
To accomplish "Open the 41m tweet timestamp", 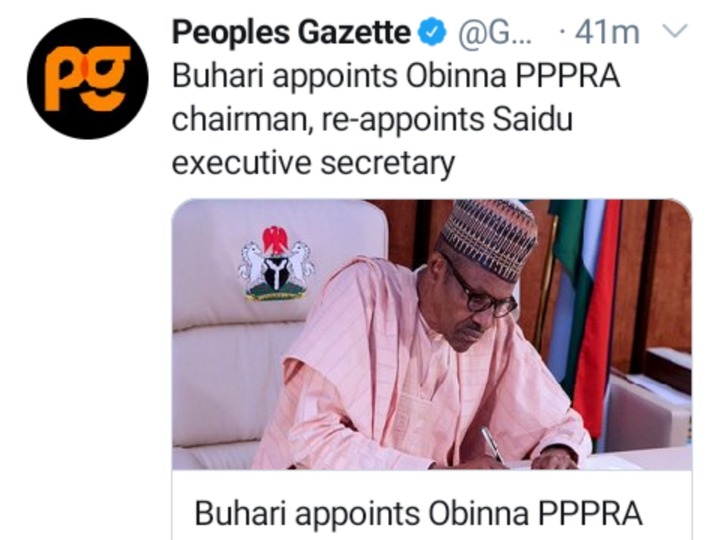I will 608,33.
